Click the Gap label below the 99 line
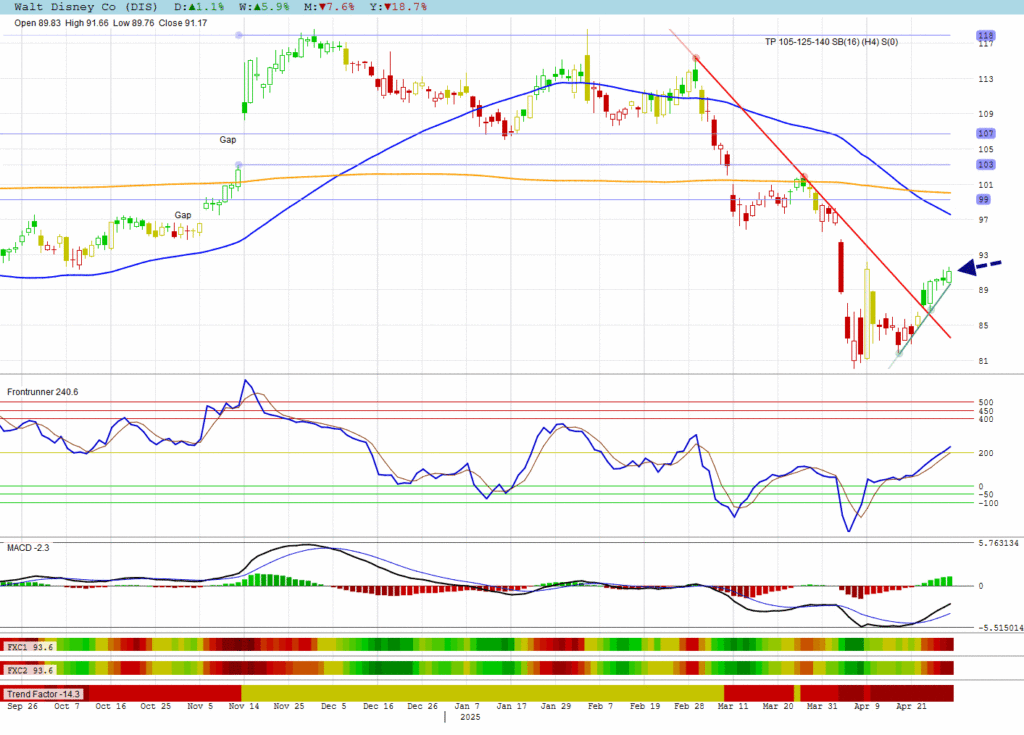Viewport: 1024px width, 735px height. coord(183,215)
